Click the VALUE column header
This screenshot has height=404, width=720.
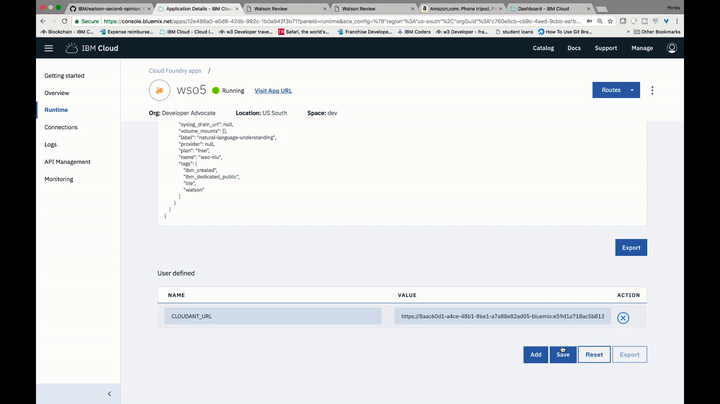407,295
